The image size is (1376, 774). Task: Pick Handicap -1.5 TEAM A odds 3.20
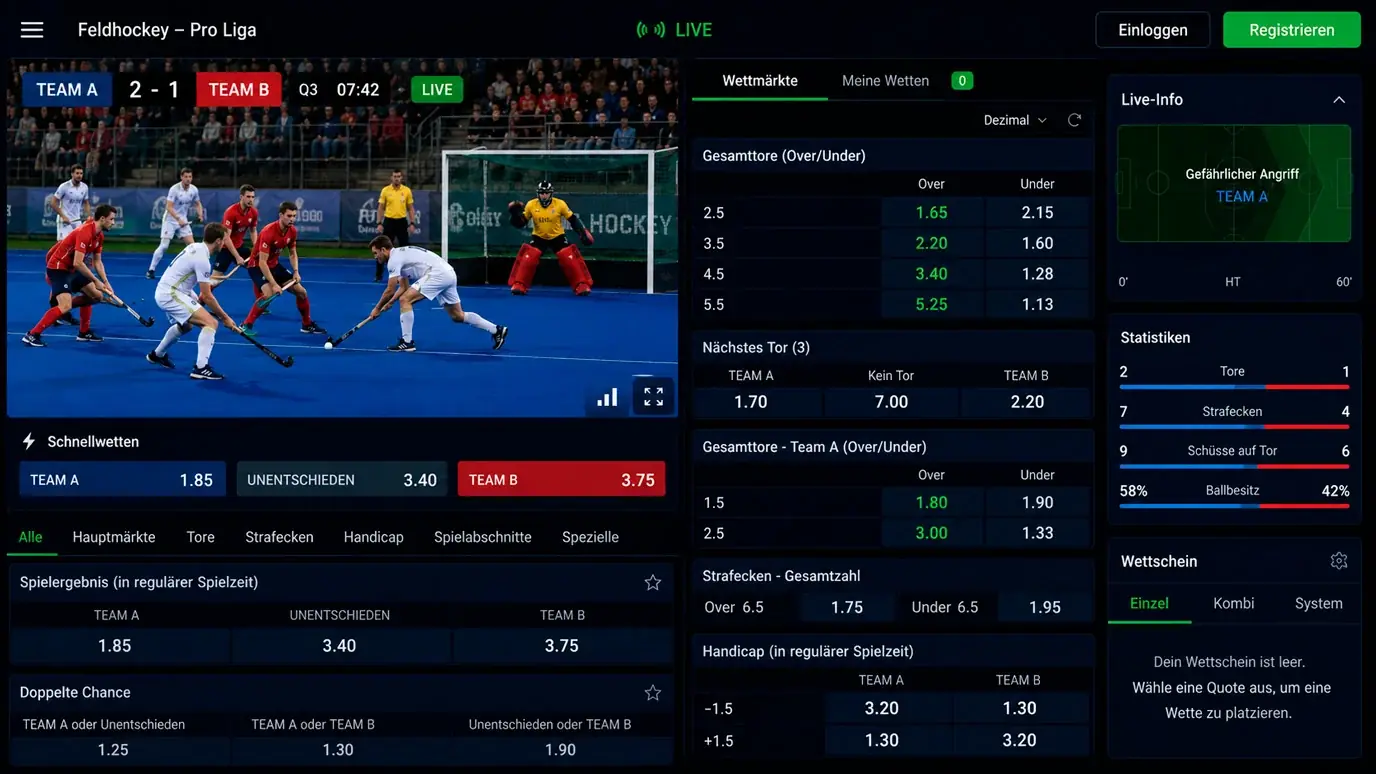pos(889,709)
